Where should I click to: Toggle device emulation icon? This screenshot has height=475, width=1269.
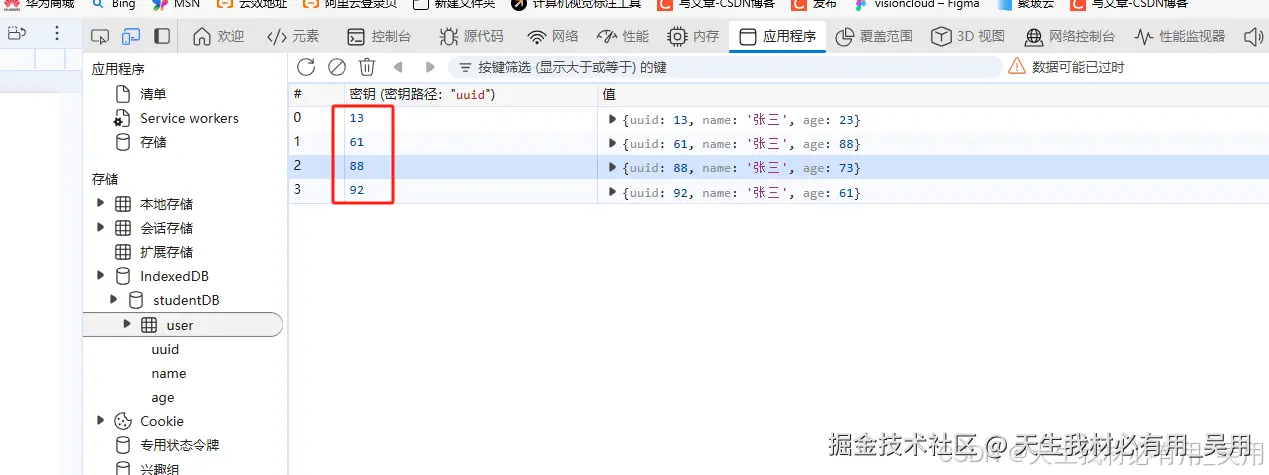pos(131,37)
